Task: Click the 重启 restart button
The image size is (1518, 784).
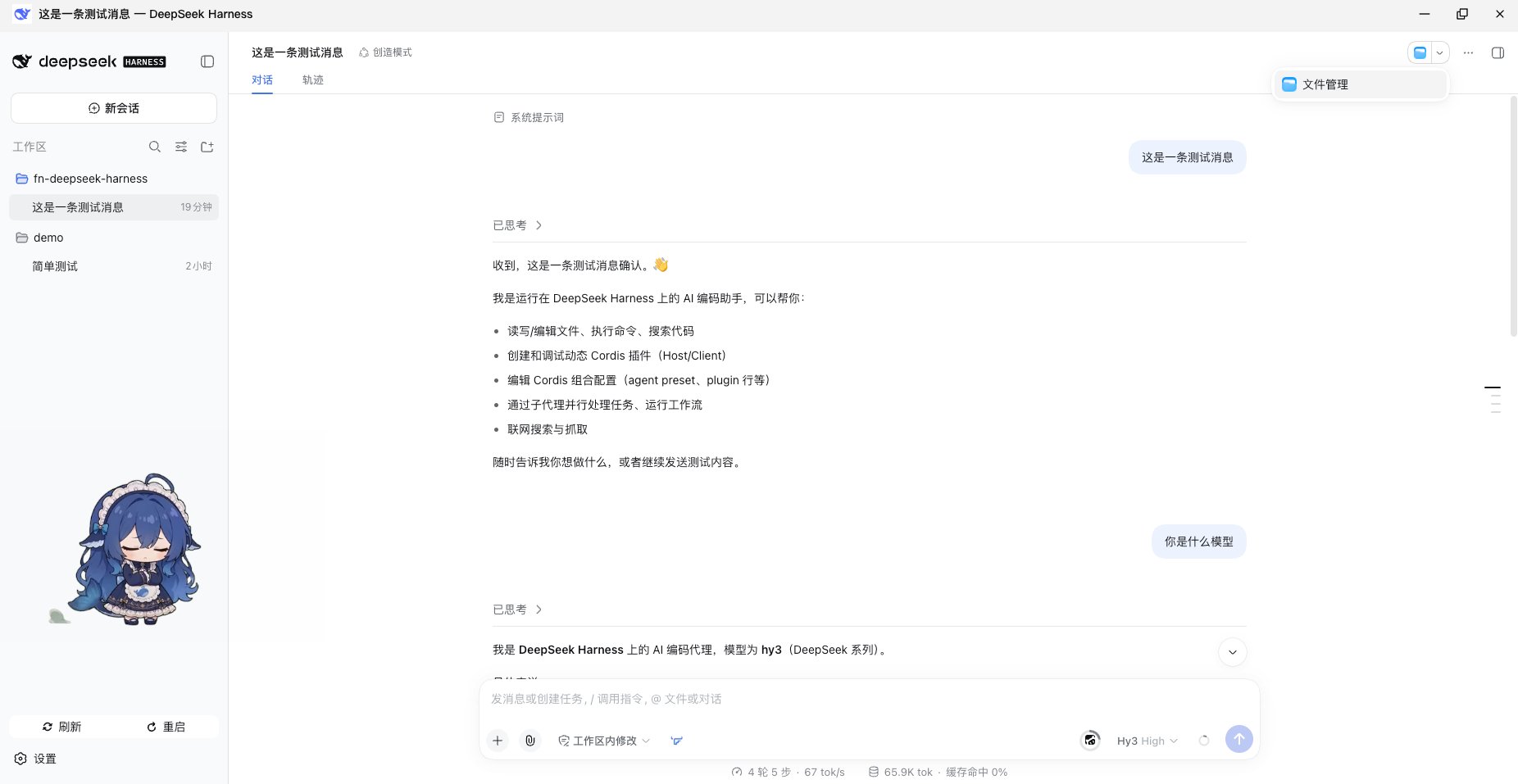Action: click(x=166, y=727)
